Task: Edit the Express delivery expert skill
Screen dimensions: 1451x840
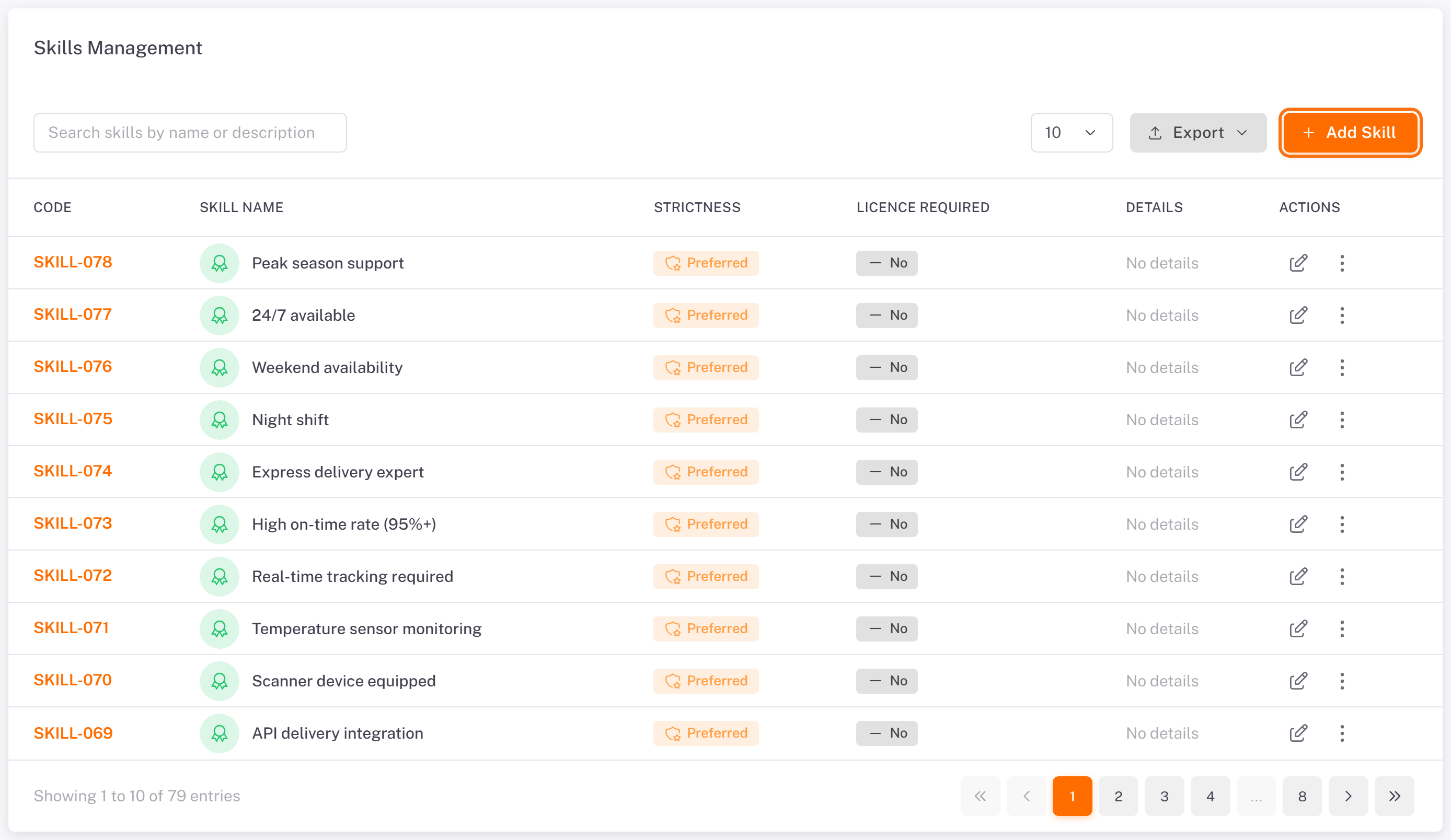Action: 1298,472
